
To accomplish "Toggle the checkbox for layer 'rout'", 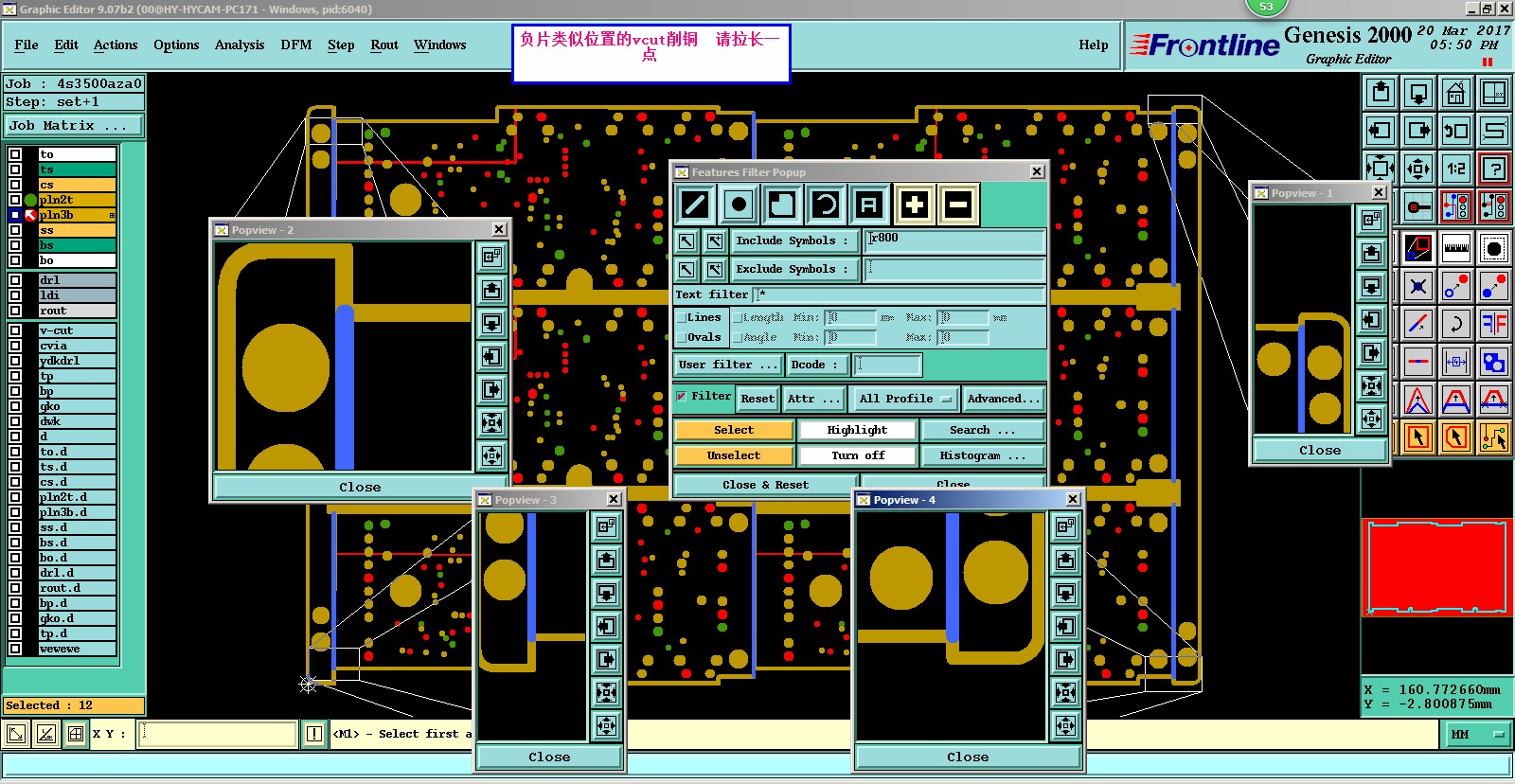I will (x=15, y=311).
